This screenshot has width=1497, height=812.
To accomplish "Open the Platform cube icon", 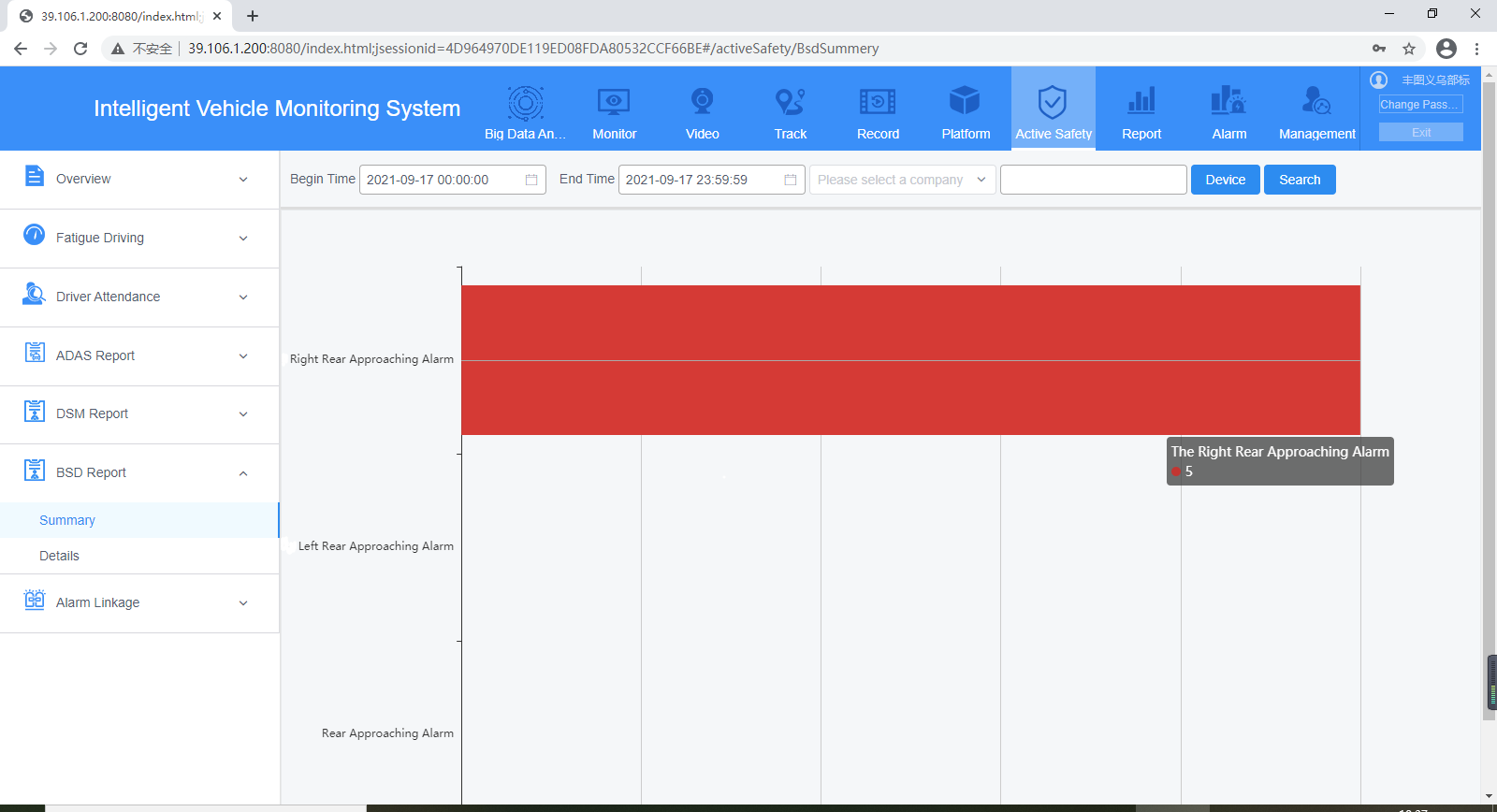I will click(965, 101).
